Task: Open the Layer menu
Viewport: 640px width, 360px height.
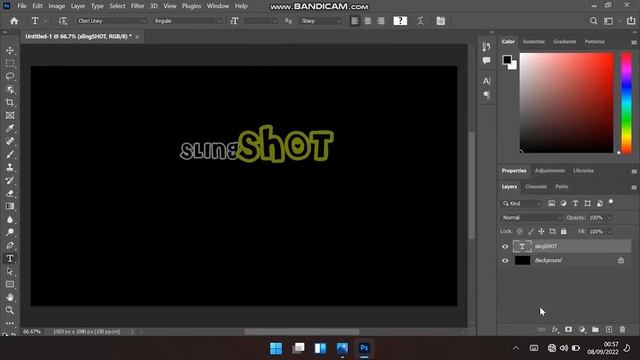Action: 78,6
